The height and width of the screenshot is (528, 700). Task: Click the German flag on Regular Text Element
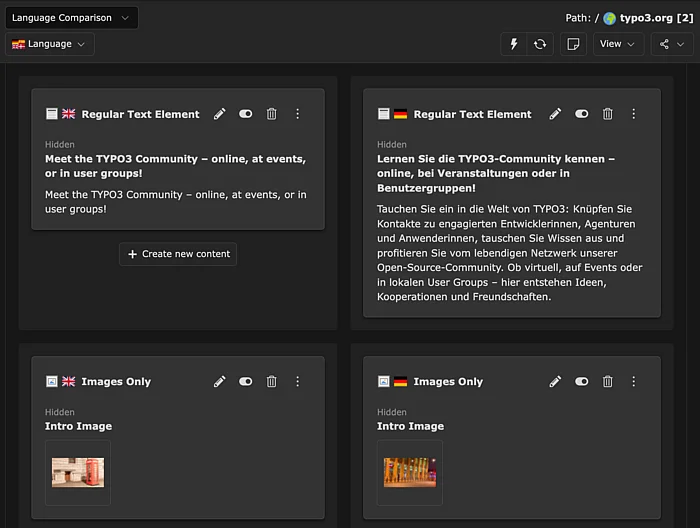[x=400, y=114]
